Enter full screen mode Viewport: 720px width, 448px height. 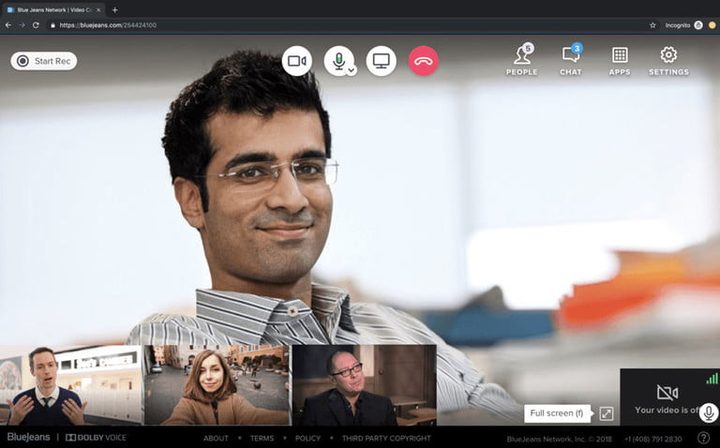[x=606, y=413]
